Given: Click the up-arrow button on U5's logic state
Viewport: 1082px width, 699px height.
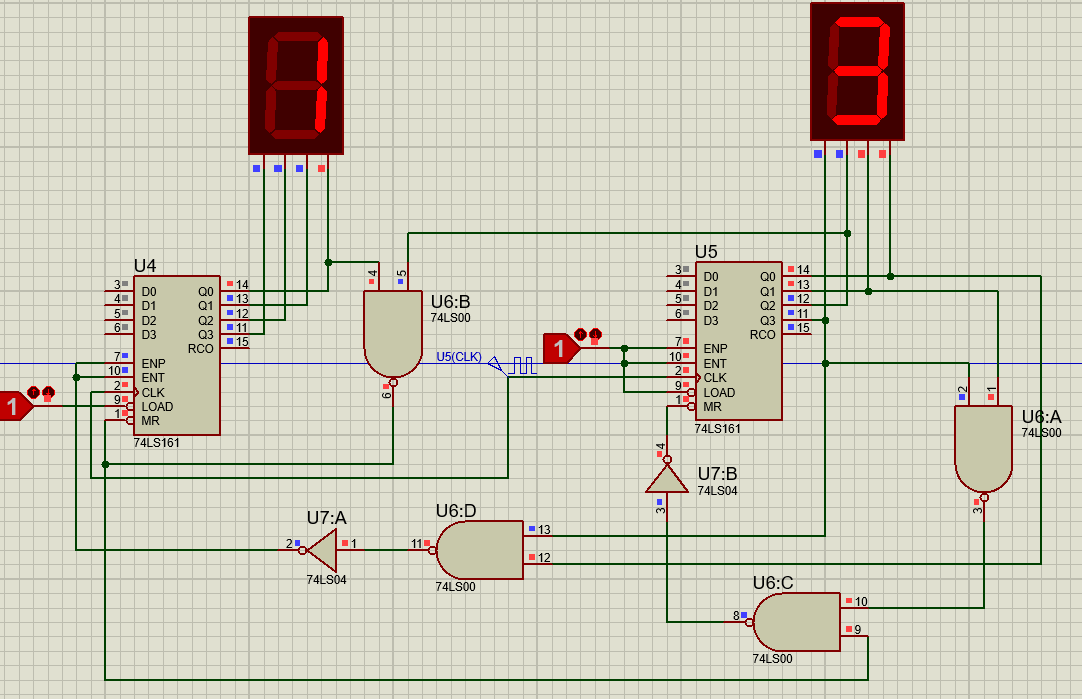Looking at the screenshot, I should [x=580, y=335].
